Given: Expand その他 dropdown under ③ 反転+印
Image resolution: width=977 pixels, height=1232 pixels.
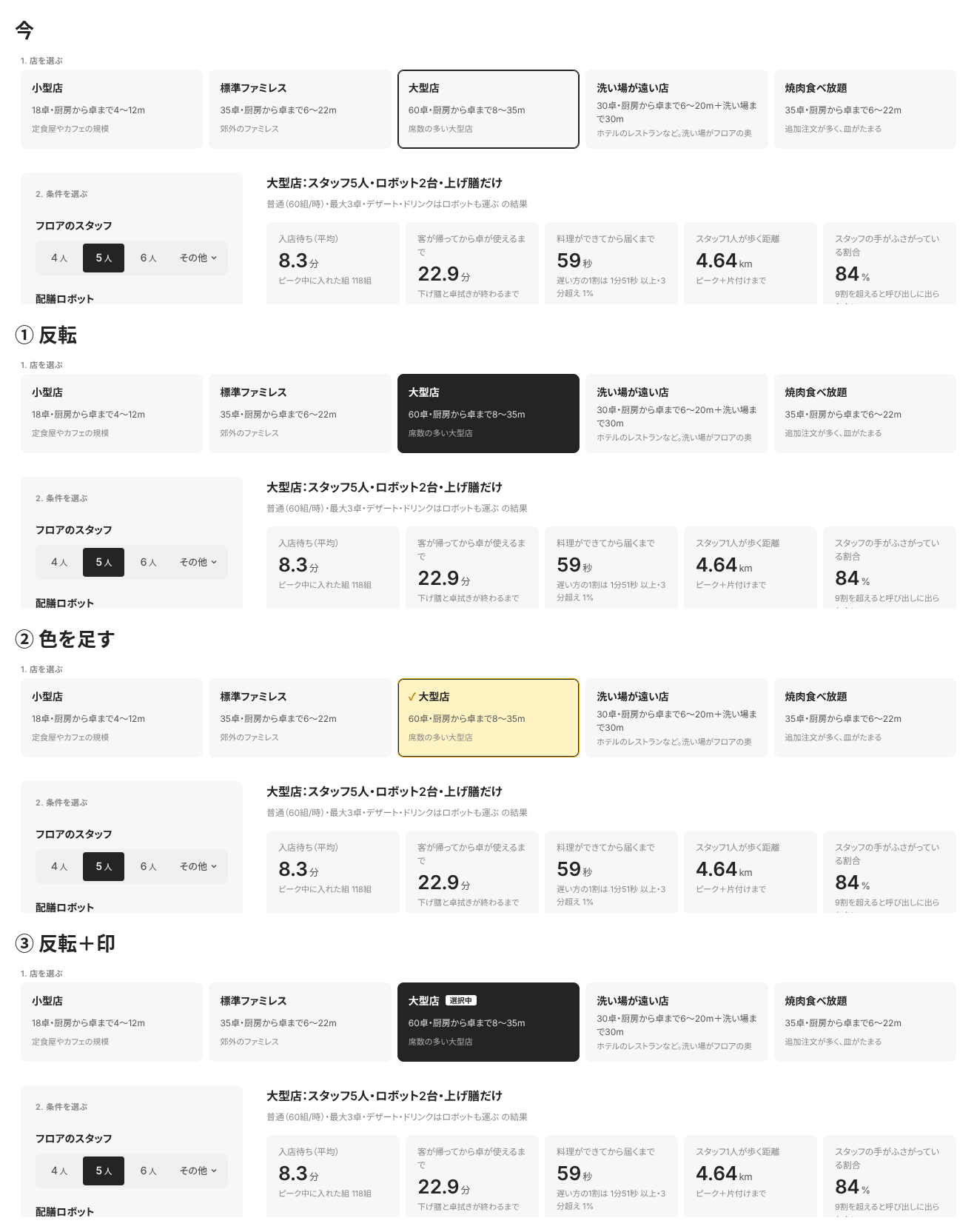Looking at the screenshot, I should pos(198,1171).
